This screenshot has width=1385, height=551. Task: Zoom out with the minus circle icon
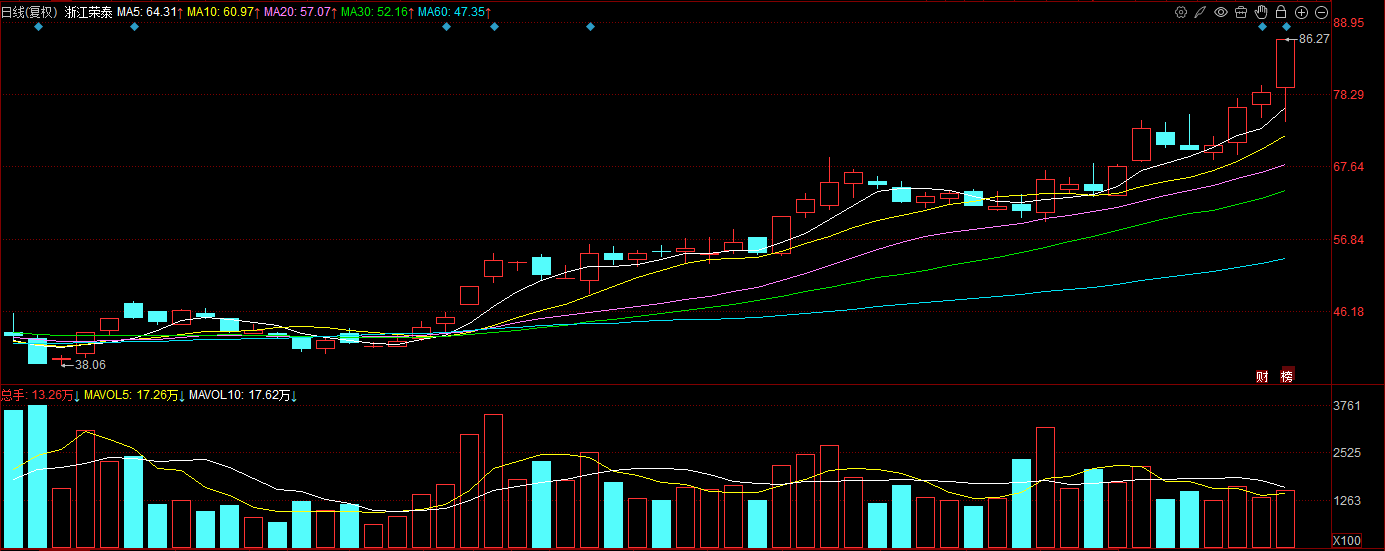coord(1321,12)
